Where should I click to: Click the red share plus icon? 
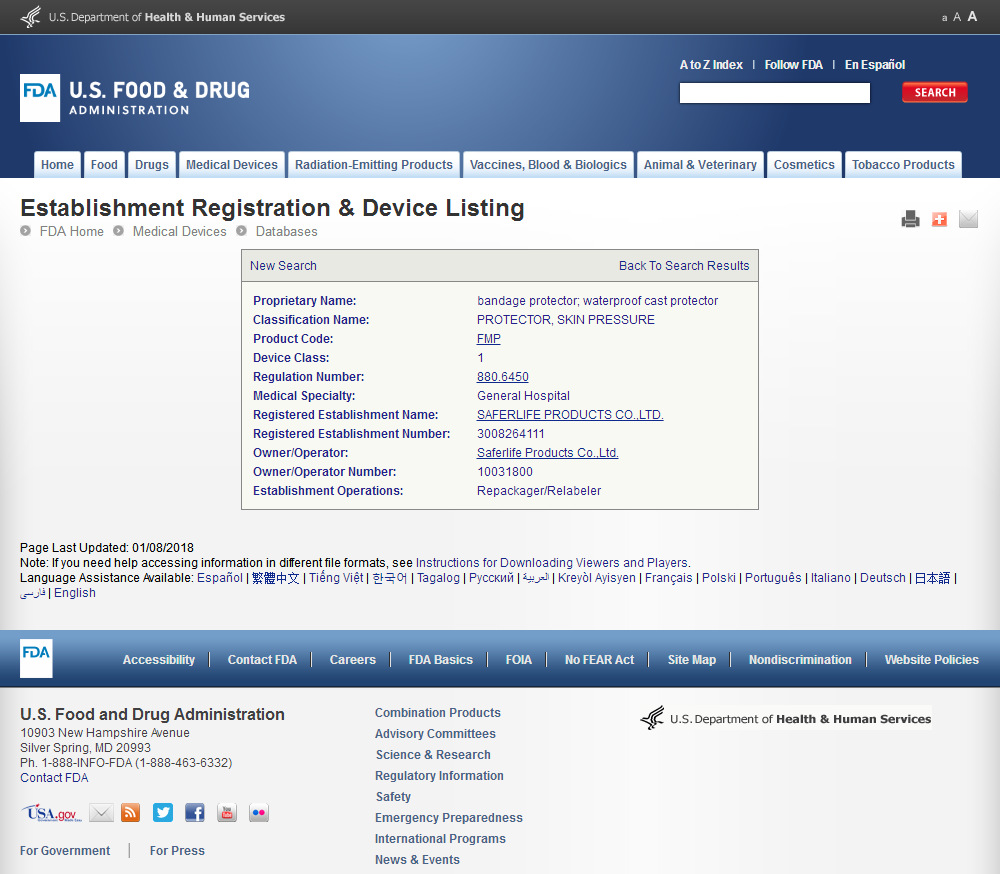point(939,219)
